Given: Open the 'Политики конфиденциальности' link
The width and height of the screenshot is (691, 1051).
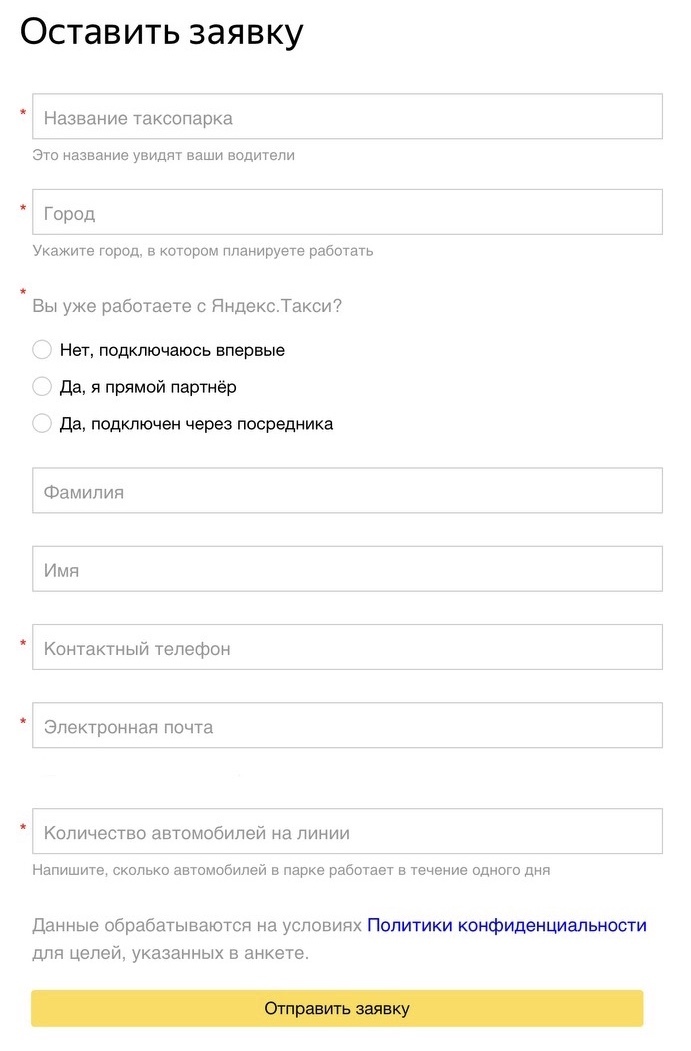Looking at the screenshot, I should pyautogui.click(x=507, y=926).
